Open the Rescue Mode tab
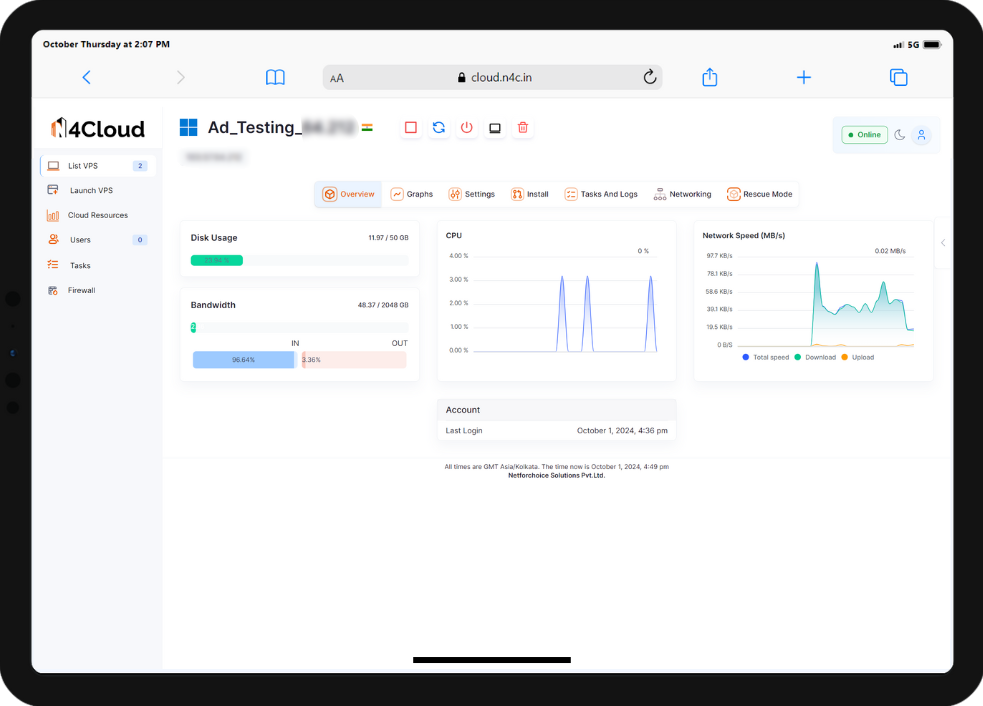This screenshot has height=706, width=983. (x=760, y=194)
